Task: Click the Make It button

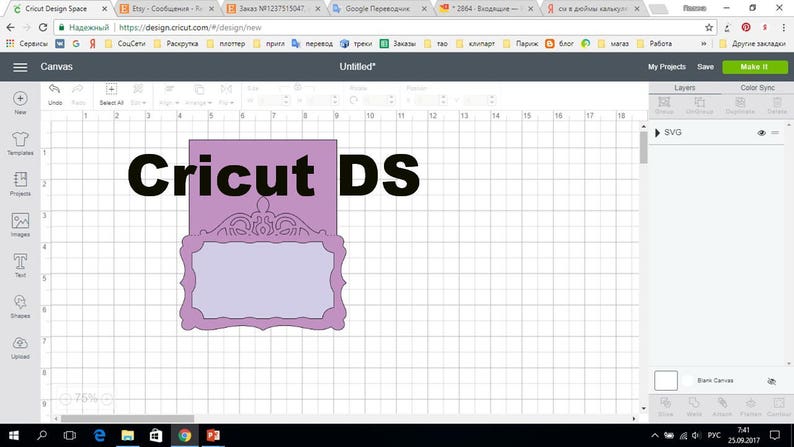Action: tap(755, 67)
